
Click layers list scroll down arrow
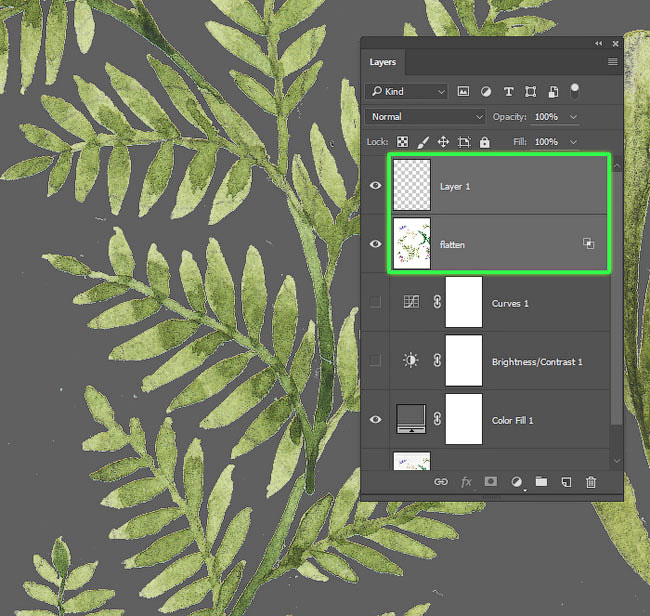(617, 461)
